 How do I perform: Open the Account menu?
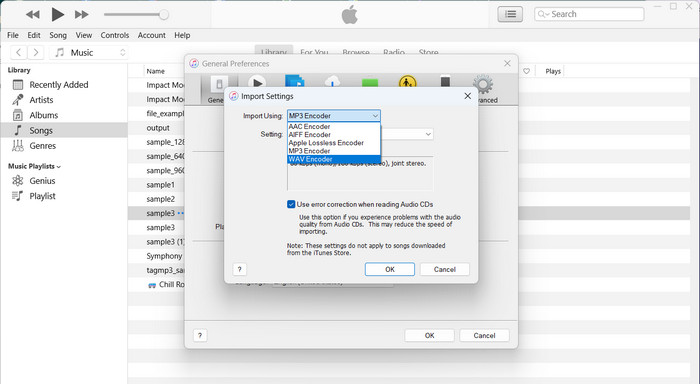[x=151, y=35]
